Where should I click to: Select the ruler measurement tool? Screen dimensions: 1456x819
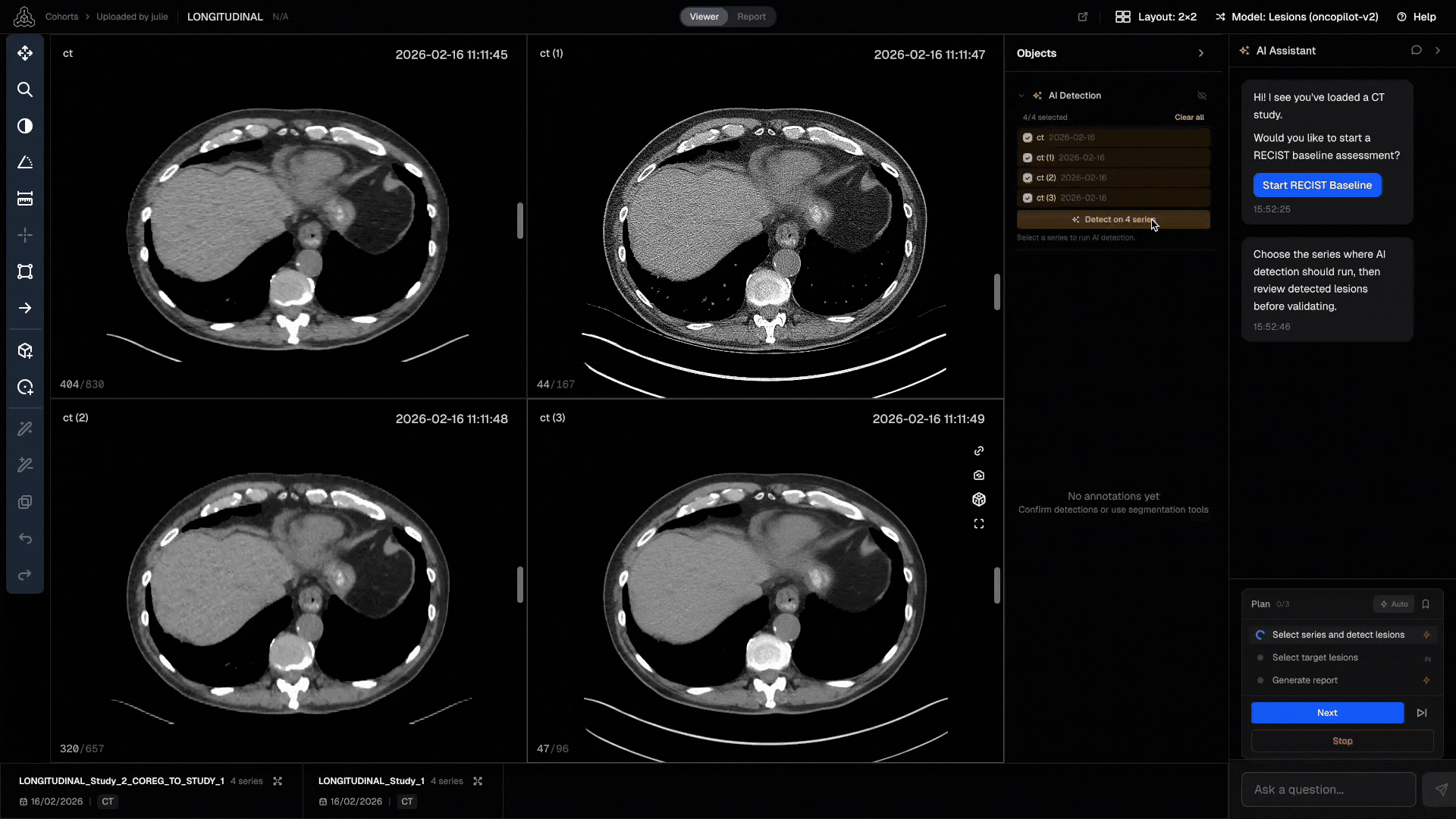click(x=25, y=199)
